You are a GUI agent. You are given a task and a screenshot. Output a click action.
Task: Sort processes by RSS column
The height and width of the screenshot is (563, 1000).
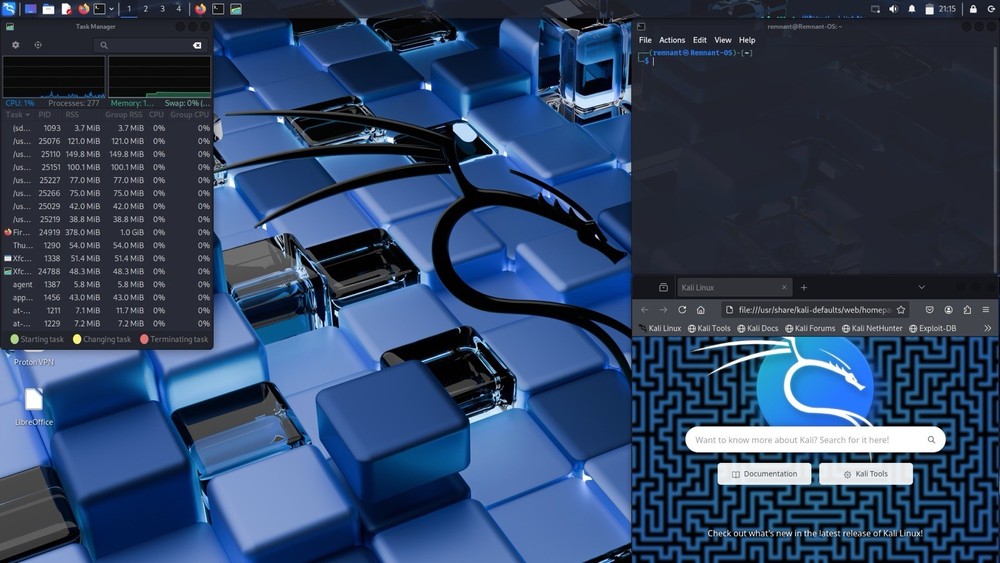coord(72,115)
